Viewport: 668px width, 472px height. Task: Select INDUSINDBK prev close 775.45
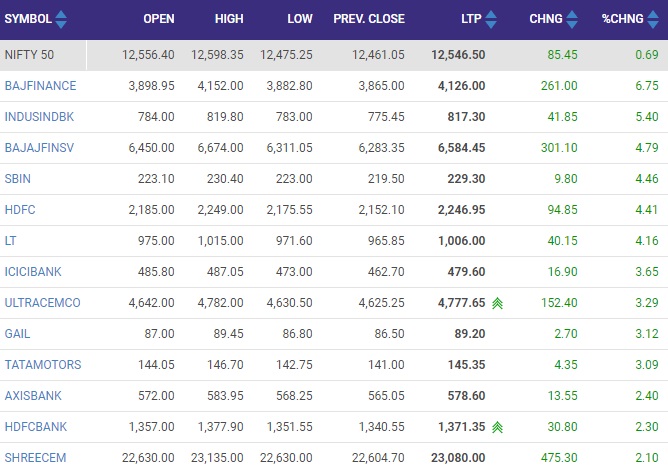(386, 117)
